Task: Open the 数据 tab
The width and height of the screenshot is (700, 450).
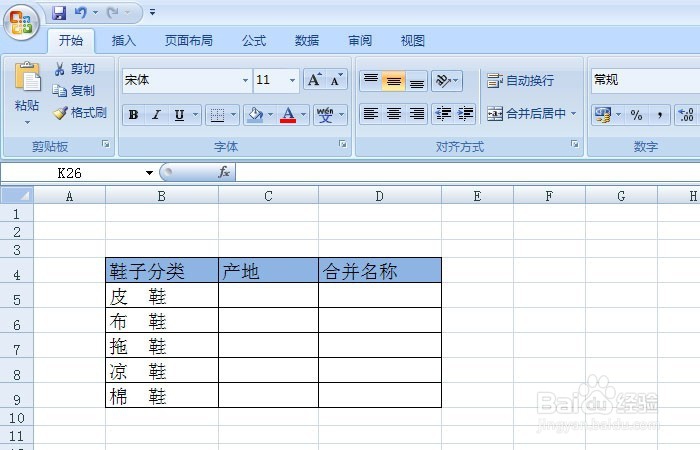Action: coord(307,41)
